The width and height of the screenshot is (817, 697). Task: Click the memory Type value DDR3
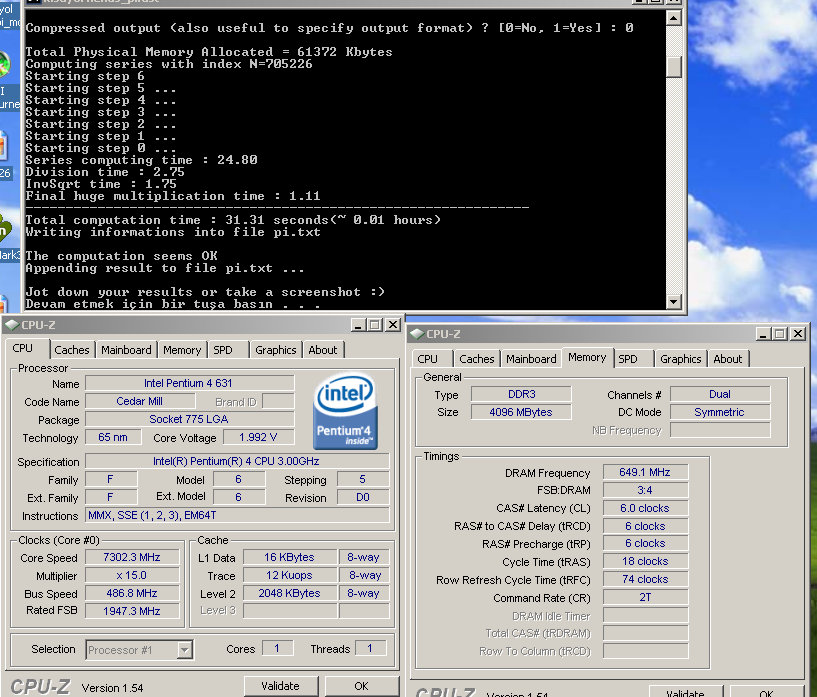pos(521,394)
